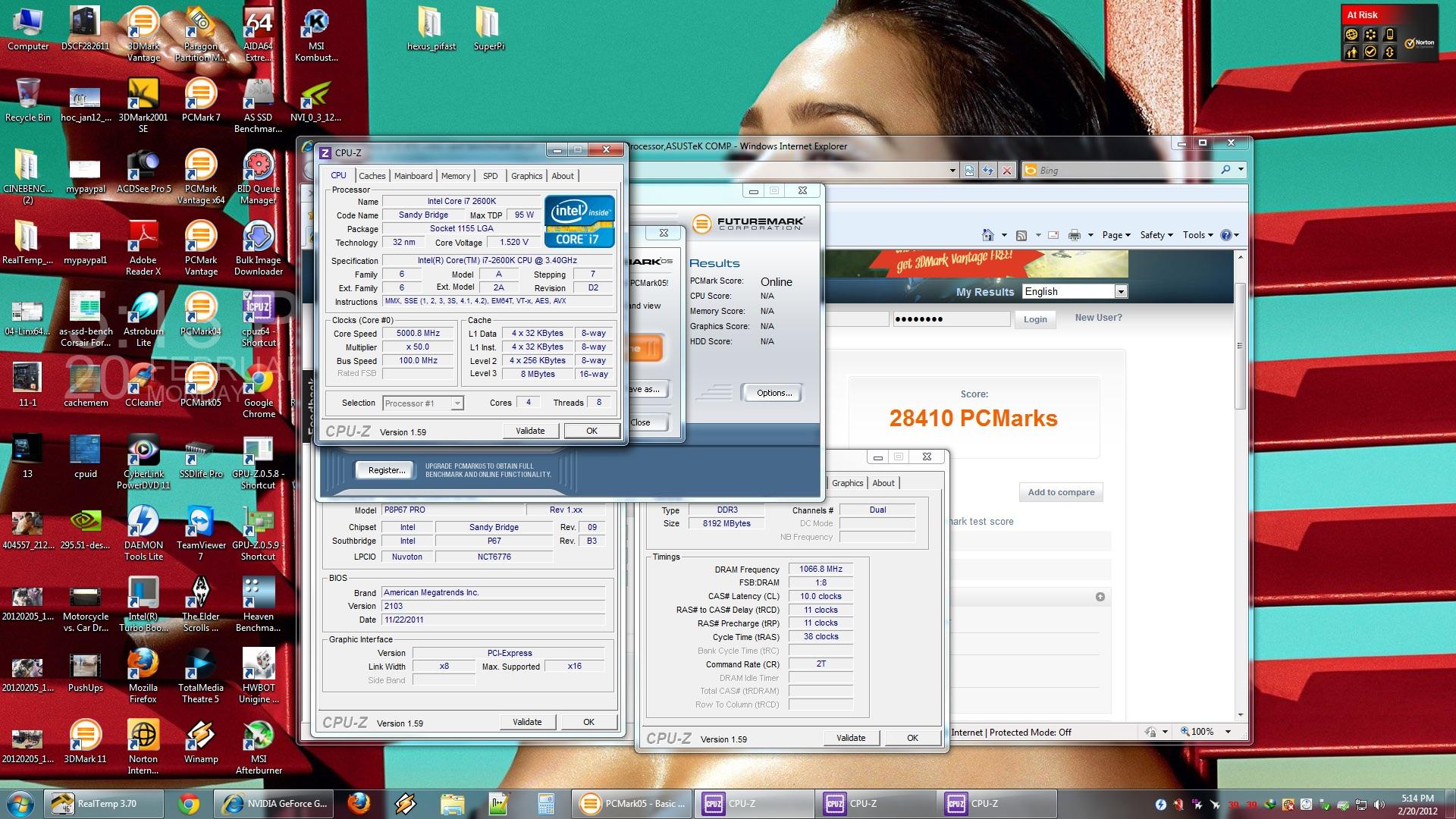Click the Login button on webpage

coord(1035,319)
